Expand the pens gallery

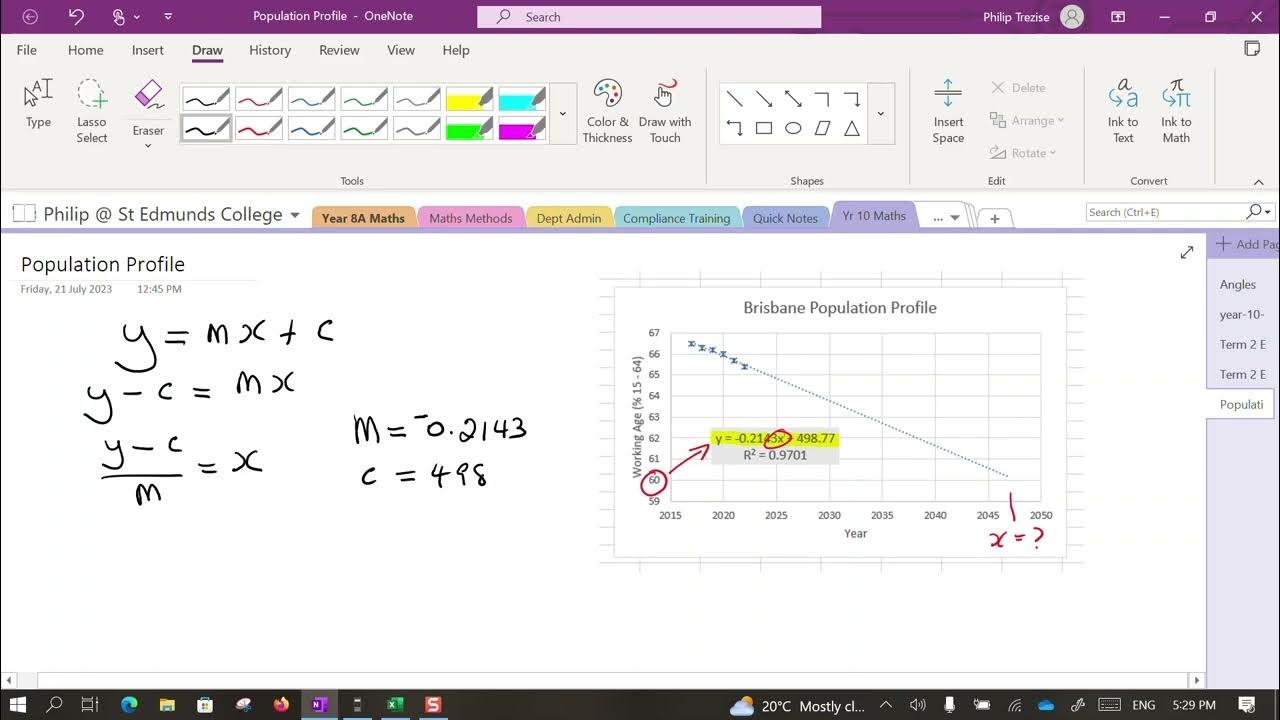pyautogui.click(x=563, y=113)
